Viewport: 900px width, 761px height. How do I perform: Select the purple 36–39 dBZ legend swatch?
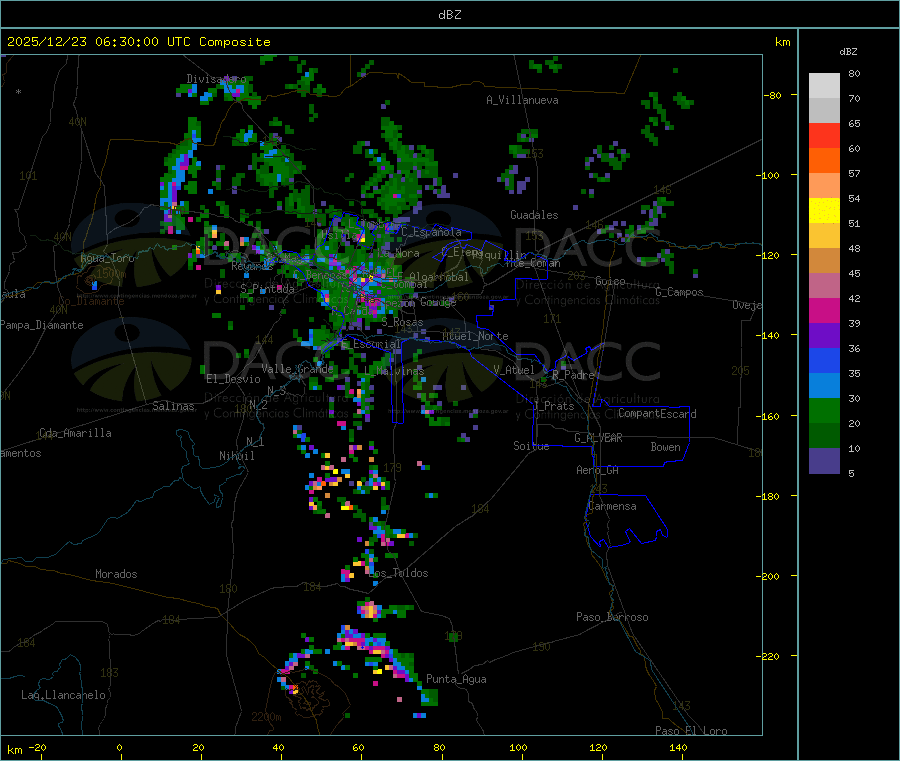point(824,336)
